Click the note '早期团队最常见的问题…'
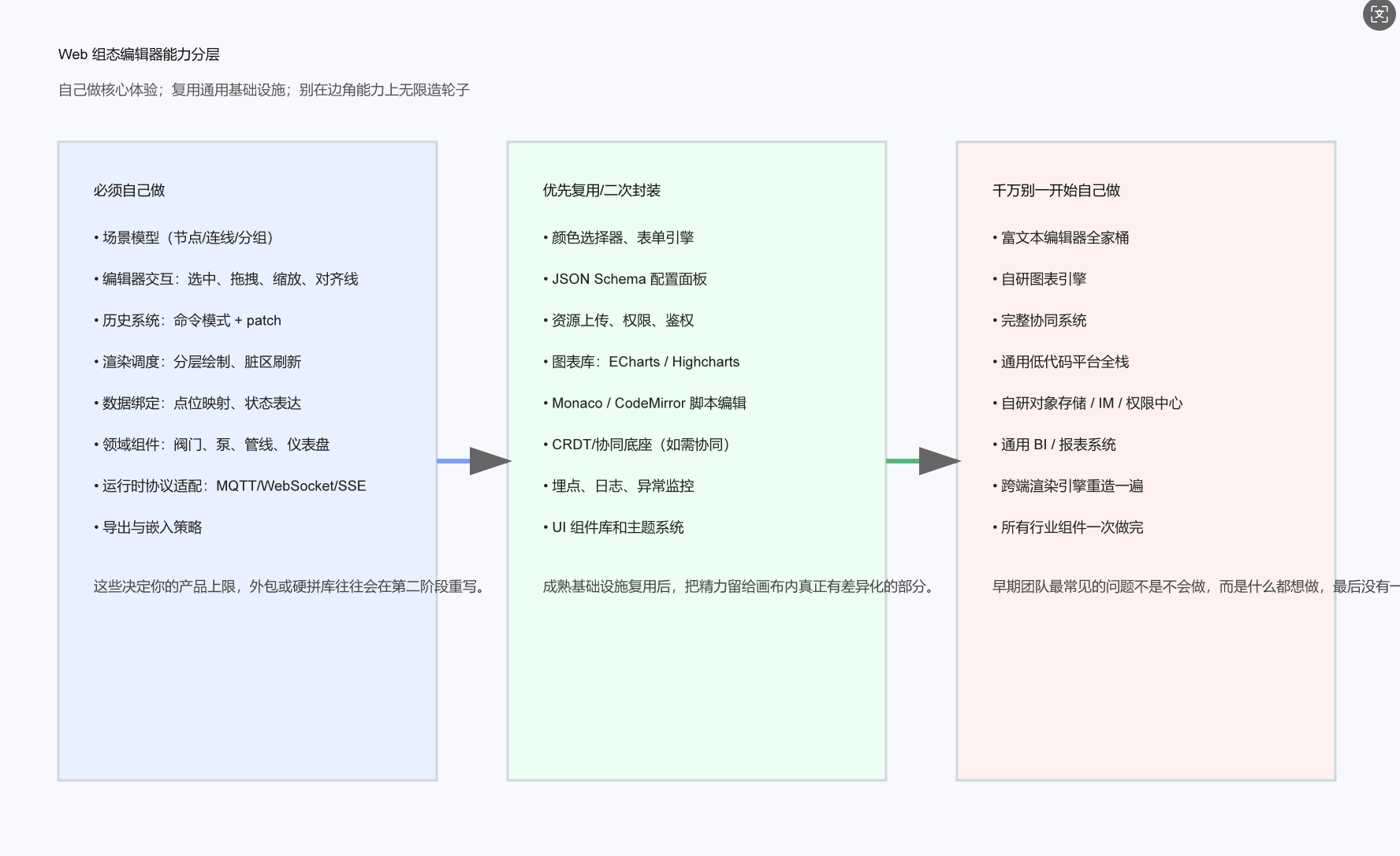This screenshot has height=856, width=1400. (1196, 586)
